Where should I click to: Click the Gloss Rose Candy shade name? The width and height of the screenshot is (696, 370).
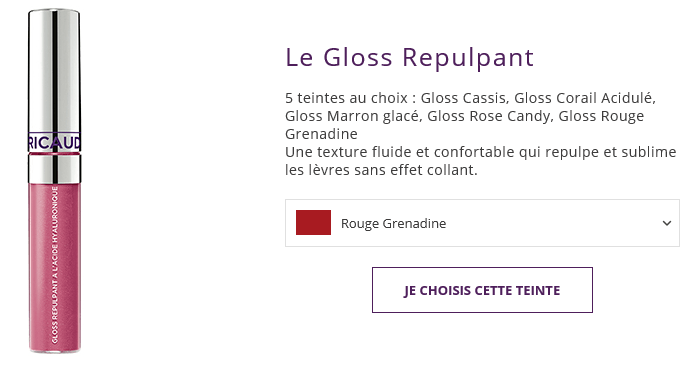tap(490, 116)
